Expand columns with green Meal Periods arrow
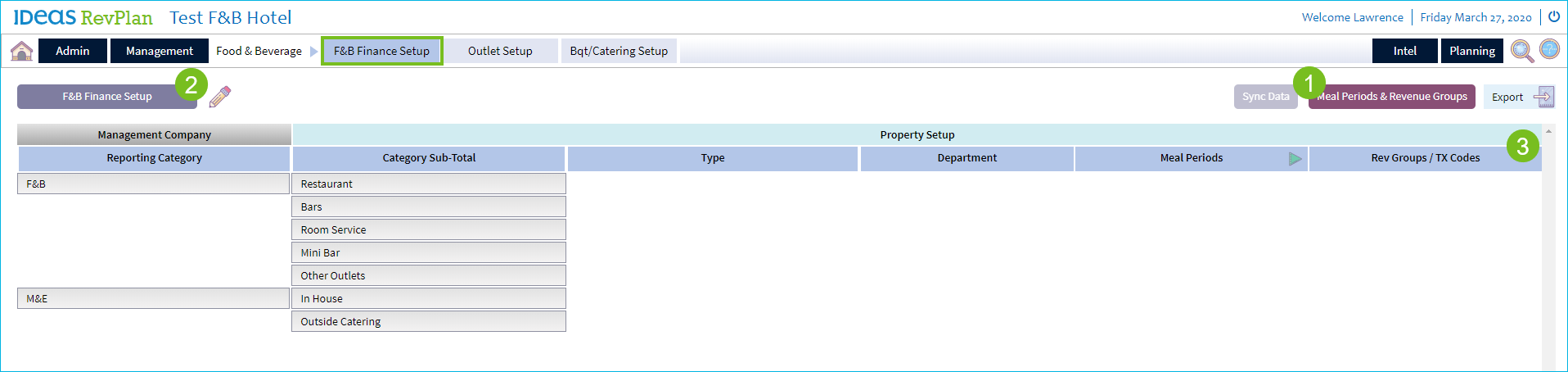Image resolution: width=1568 pixels, height=372 pixels. tap(1295, 158)
